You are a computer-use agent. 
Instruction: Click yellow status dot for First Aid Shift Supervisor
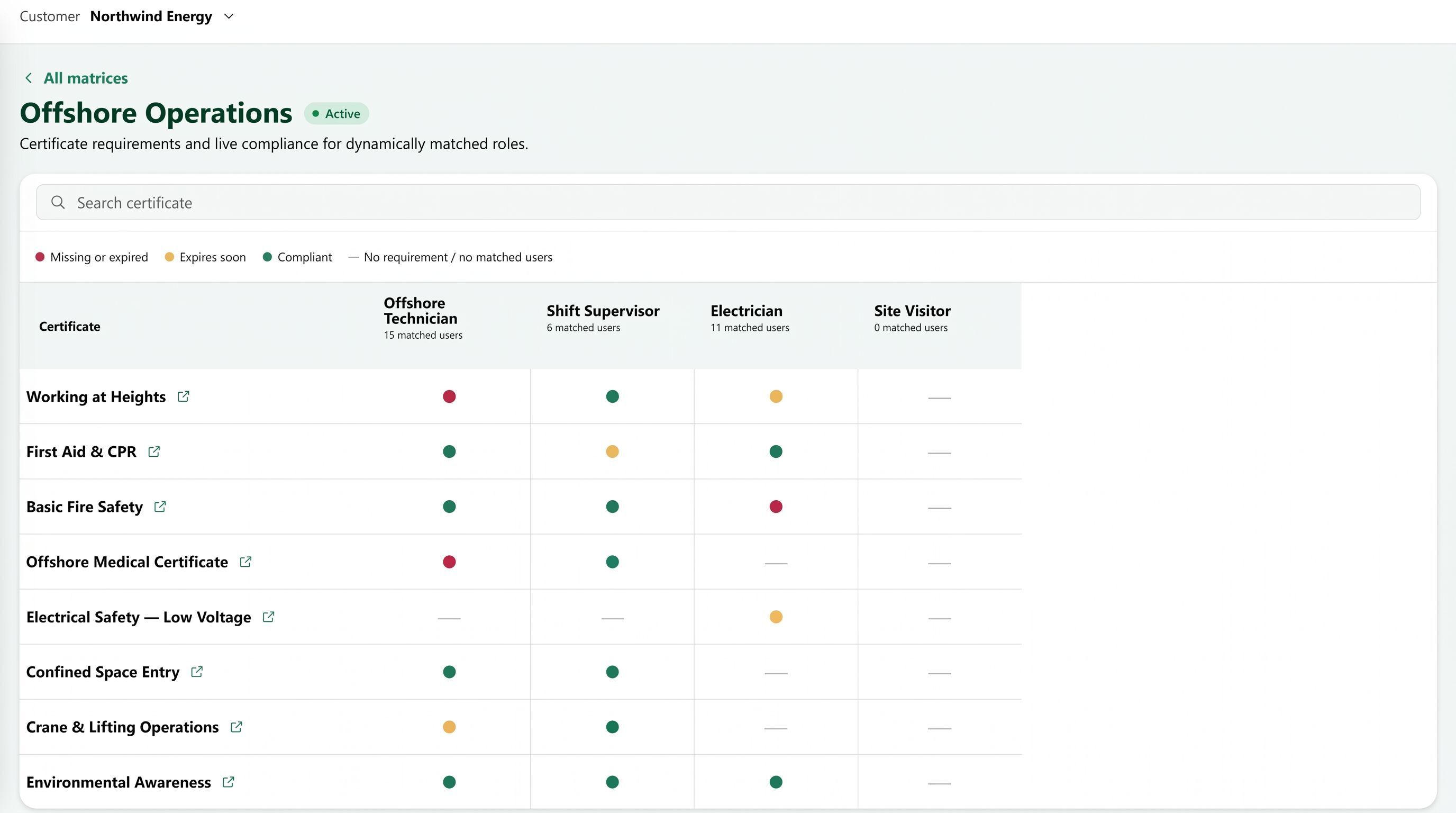[612, 451]
